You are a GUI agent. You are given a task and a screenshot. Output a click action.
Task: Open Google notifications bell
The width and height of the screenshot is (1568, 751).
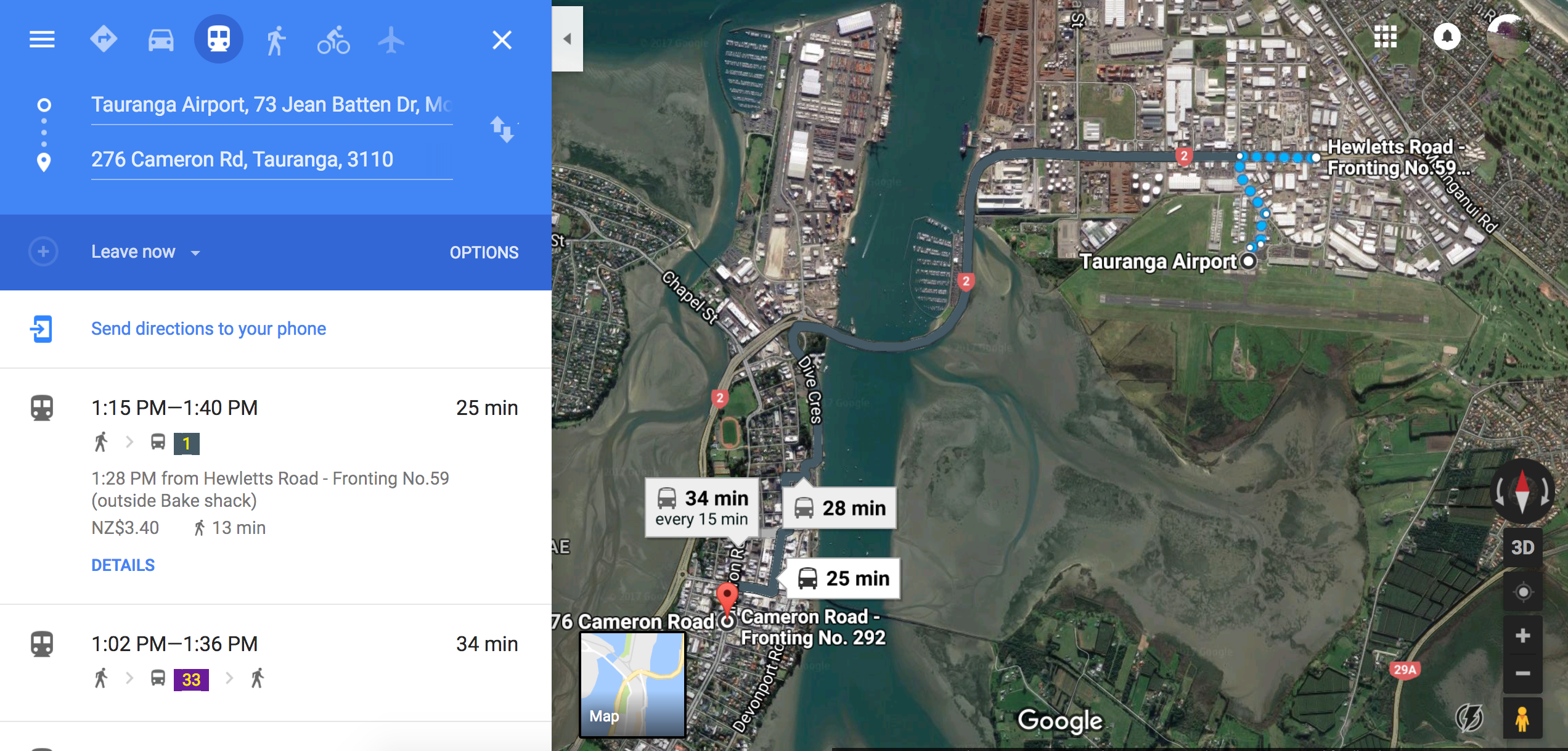tap(1447, 37)
